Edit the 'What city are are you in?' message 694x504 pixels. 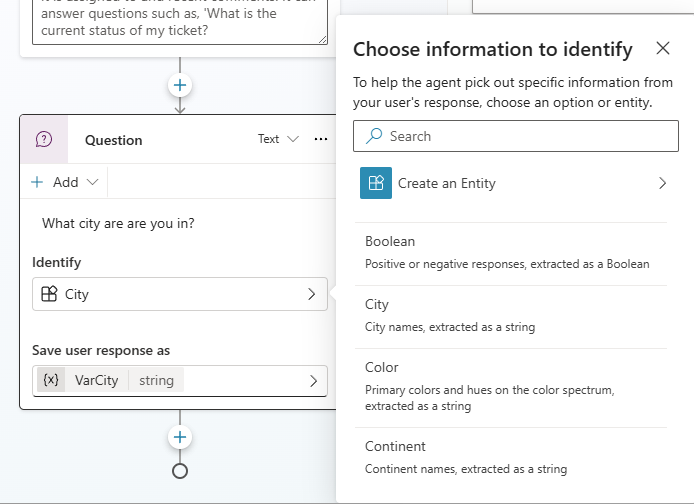click(x=118, y=223)
